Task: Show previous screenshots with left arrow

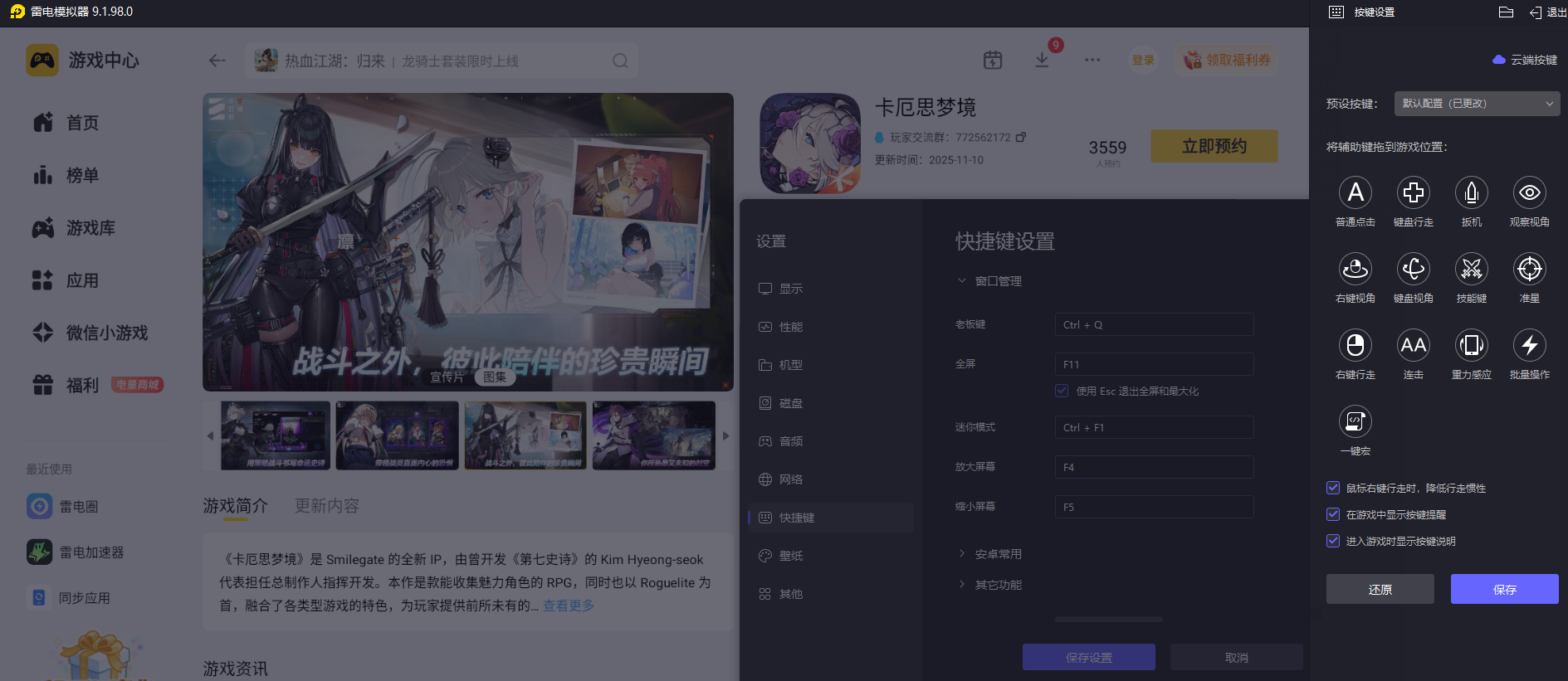Action: (x=210, y=435)
